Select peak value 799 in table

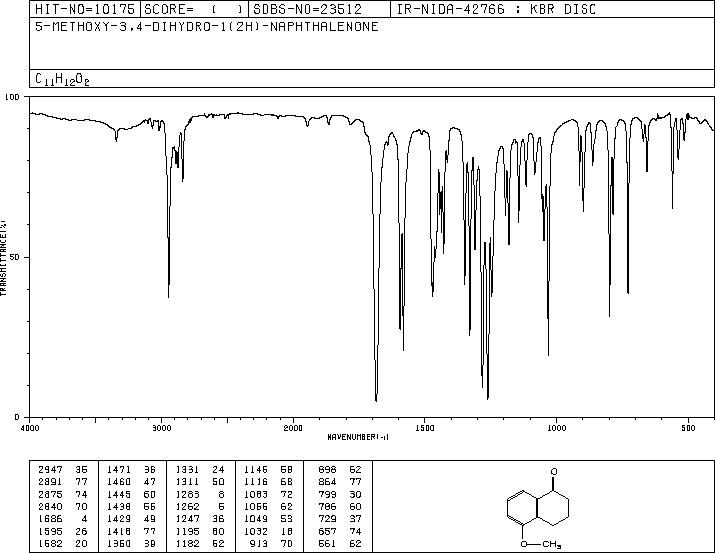[327, 494]
